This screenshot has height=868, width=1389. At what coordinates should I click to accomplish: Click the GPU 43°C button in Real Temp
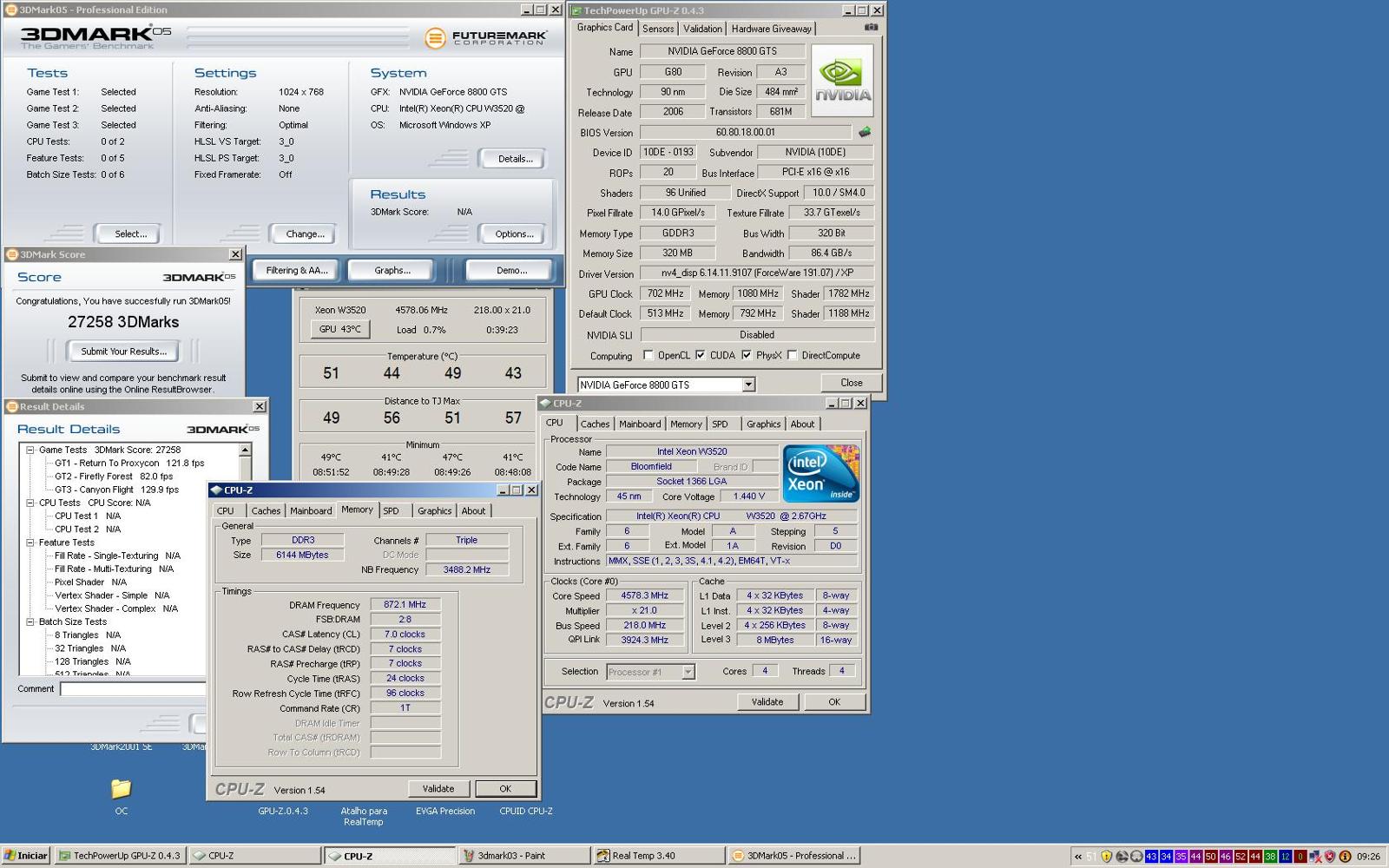pos(339,329)
